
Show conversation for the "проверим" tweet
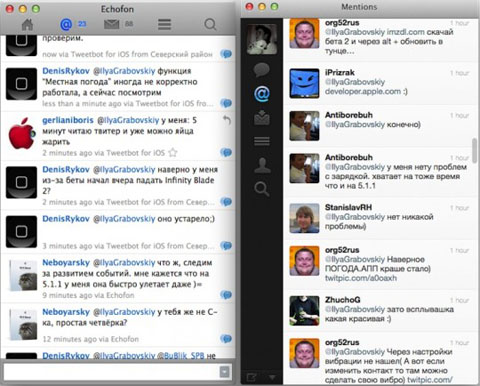226,54
